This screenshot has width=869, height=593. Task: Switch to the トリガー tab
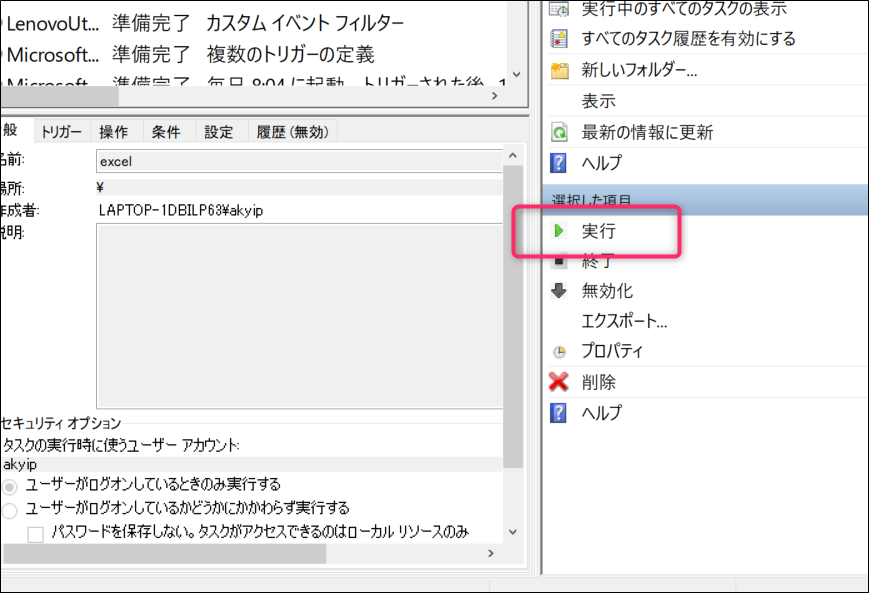(62, 130)
